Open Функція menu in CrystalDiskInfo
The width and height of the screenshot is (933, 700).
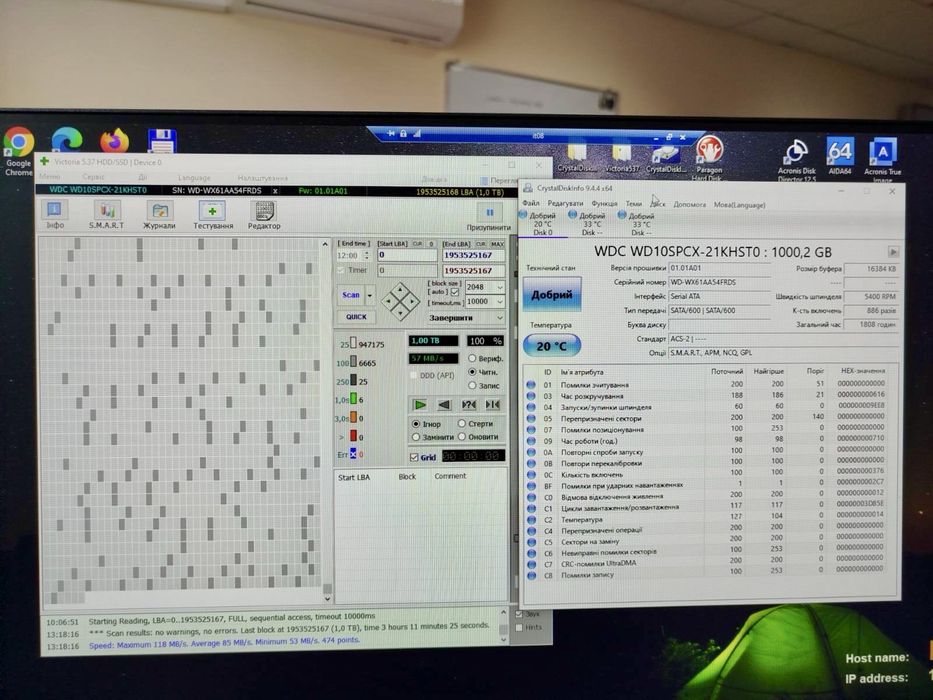[604, 203]
